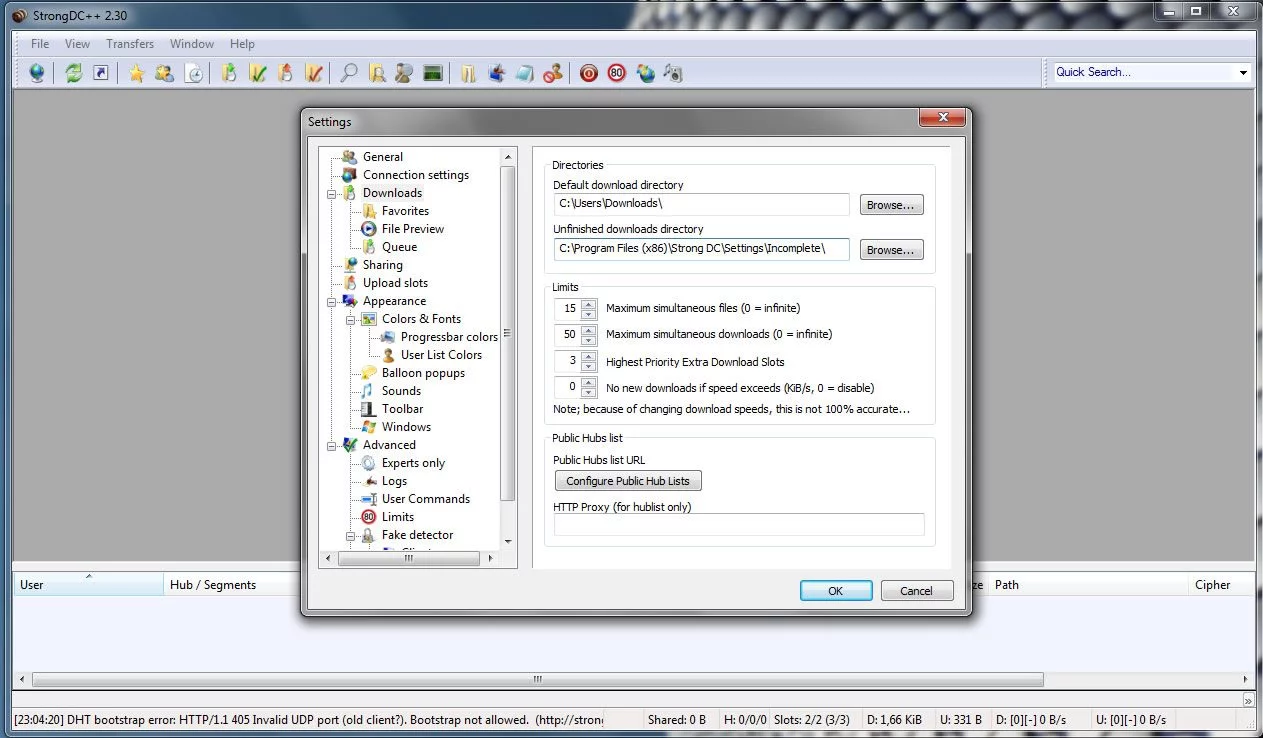Select Sharing in the settings tree
The width and height of the screenshot is (1263, 738).
[383, 265]
